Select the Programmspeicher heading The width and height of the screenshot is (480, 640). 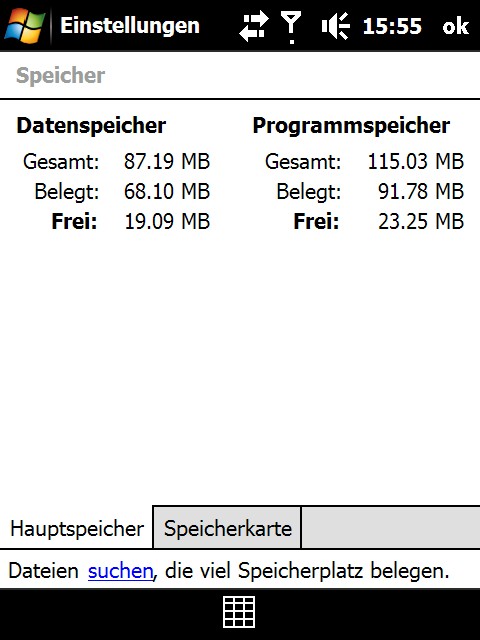[351, 125]
